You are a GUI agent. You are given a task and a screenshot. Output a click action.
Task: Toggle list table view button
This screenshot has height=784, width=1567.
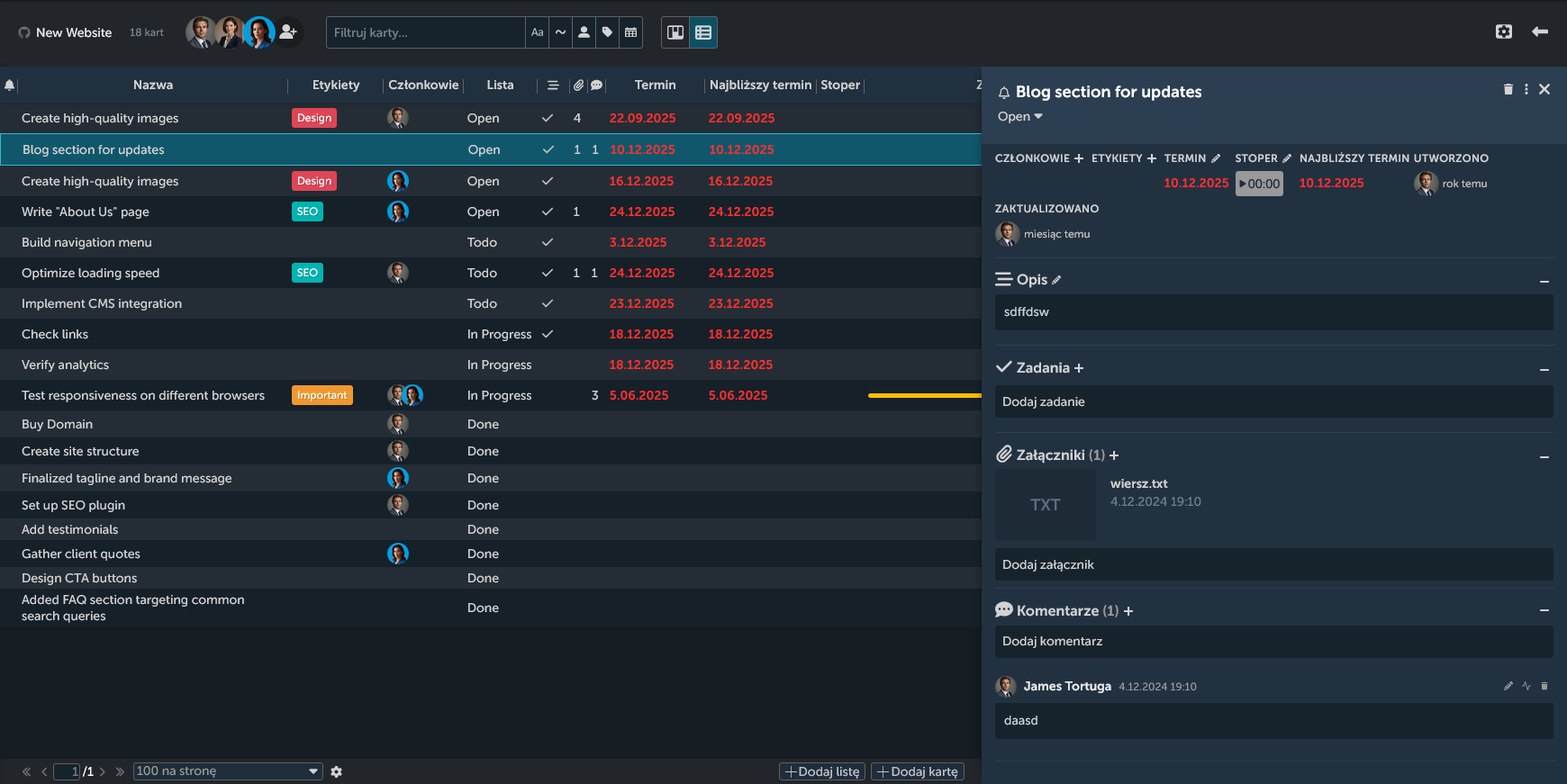point(703,32)
